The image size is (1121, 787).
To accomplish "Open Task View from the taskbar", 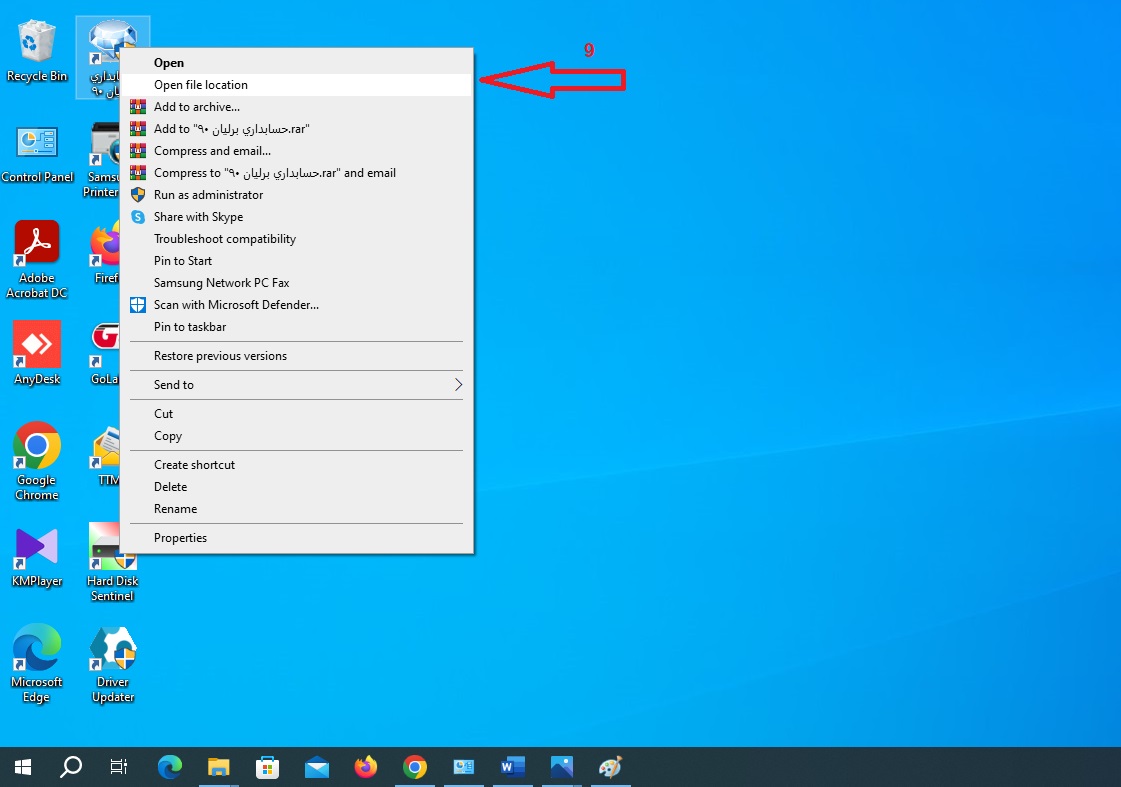I will tap(119, 767).
